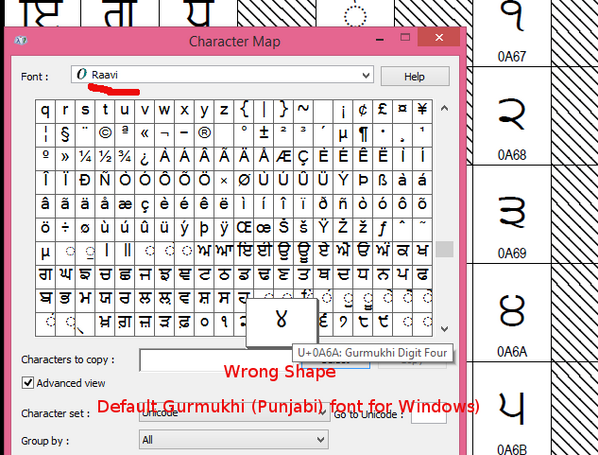The width and height of the screenshot is (598, 455).
Task: Click the Character Map app icon in the title bar
Action: 21,40
